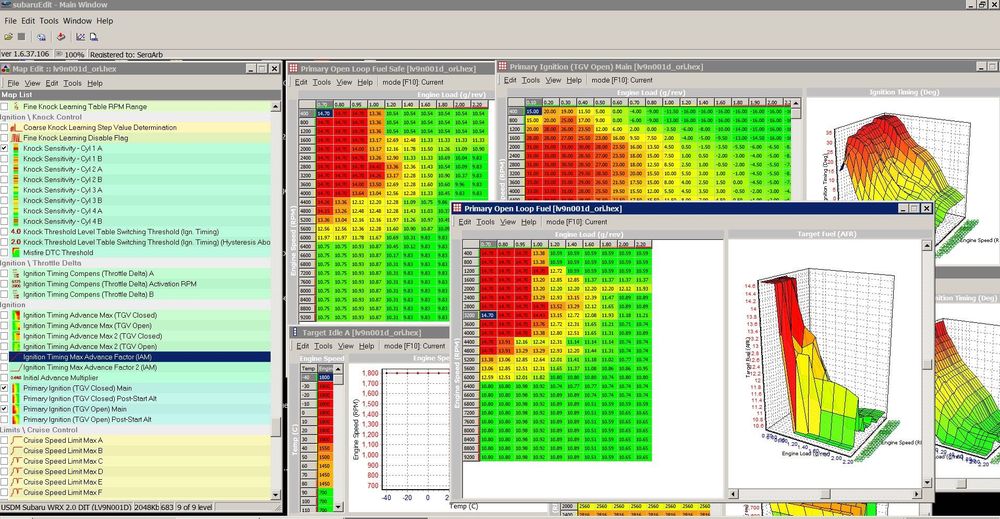Click '9 of 9 level' in Map Edit status bar

click(x=195, y=508)
